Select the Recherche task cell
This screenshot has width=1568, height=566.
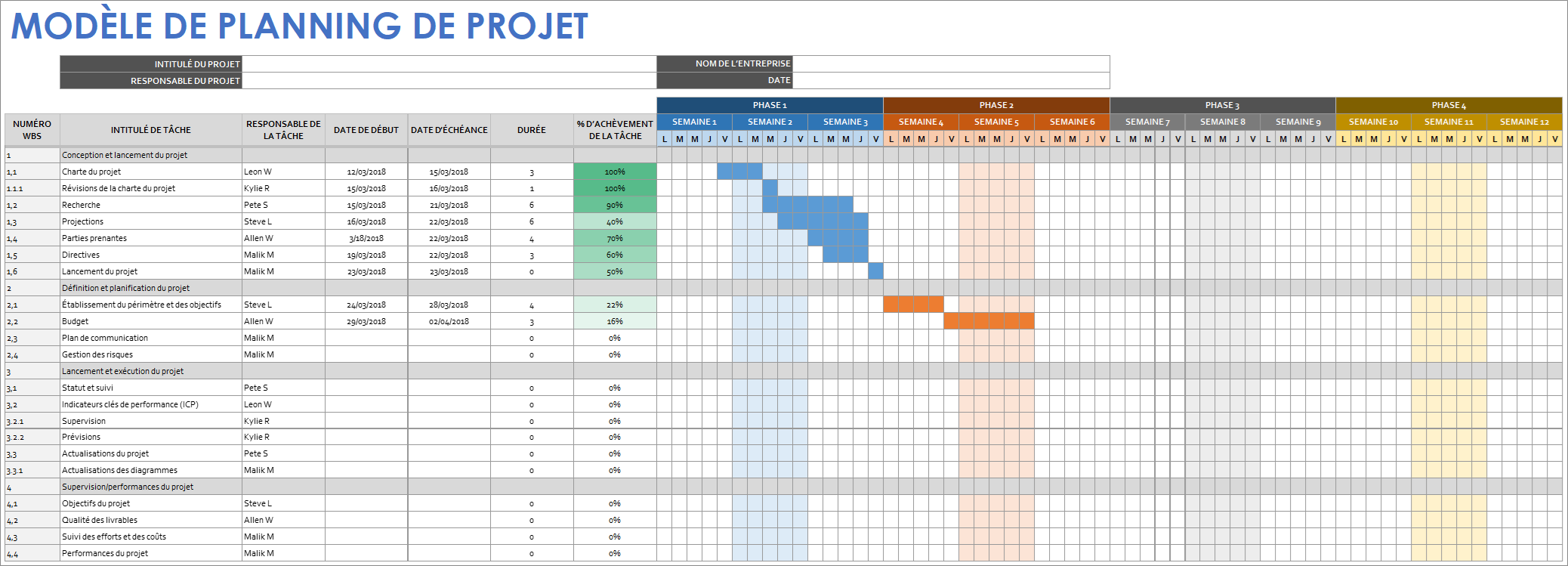(151, 205)
